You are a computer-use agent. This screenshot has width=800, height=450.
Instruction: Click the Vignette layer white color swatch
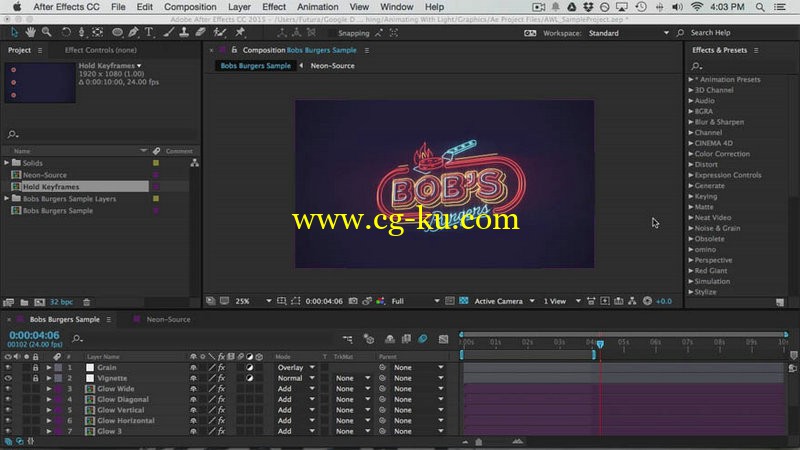pos(90,378)
